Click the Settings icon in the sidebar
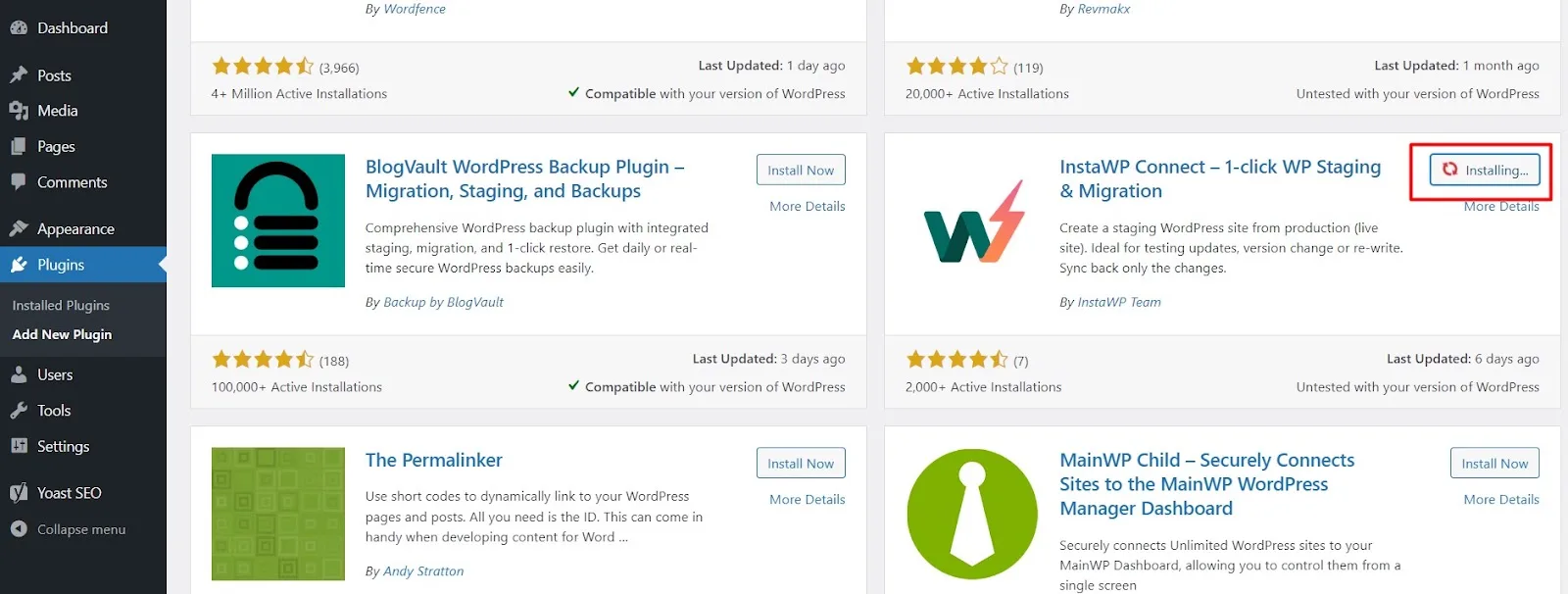 click(19, 446)
